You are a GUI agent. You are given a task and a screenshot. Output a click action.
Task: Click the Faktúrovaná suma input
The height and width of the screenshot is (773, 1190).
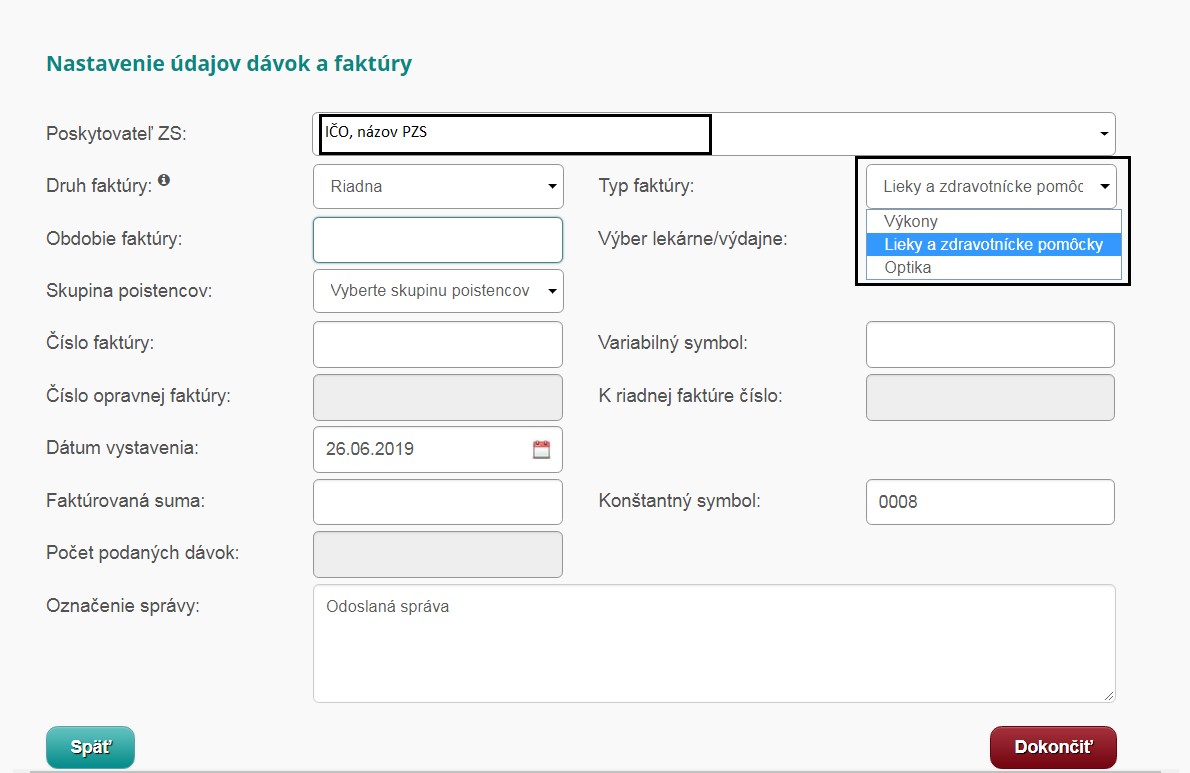(x=438, y=502)
